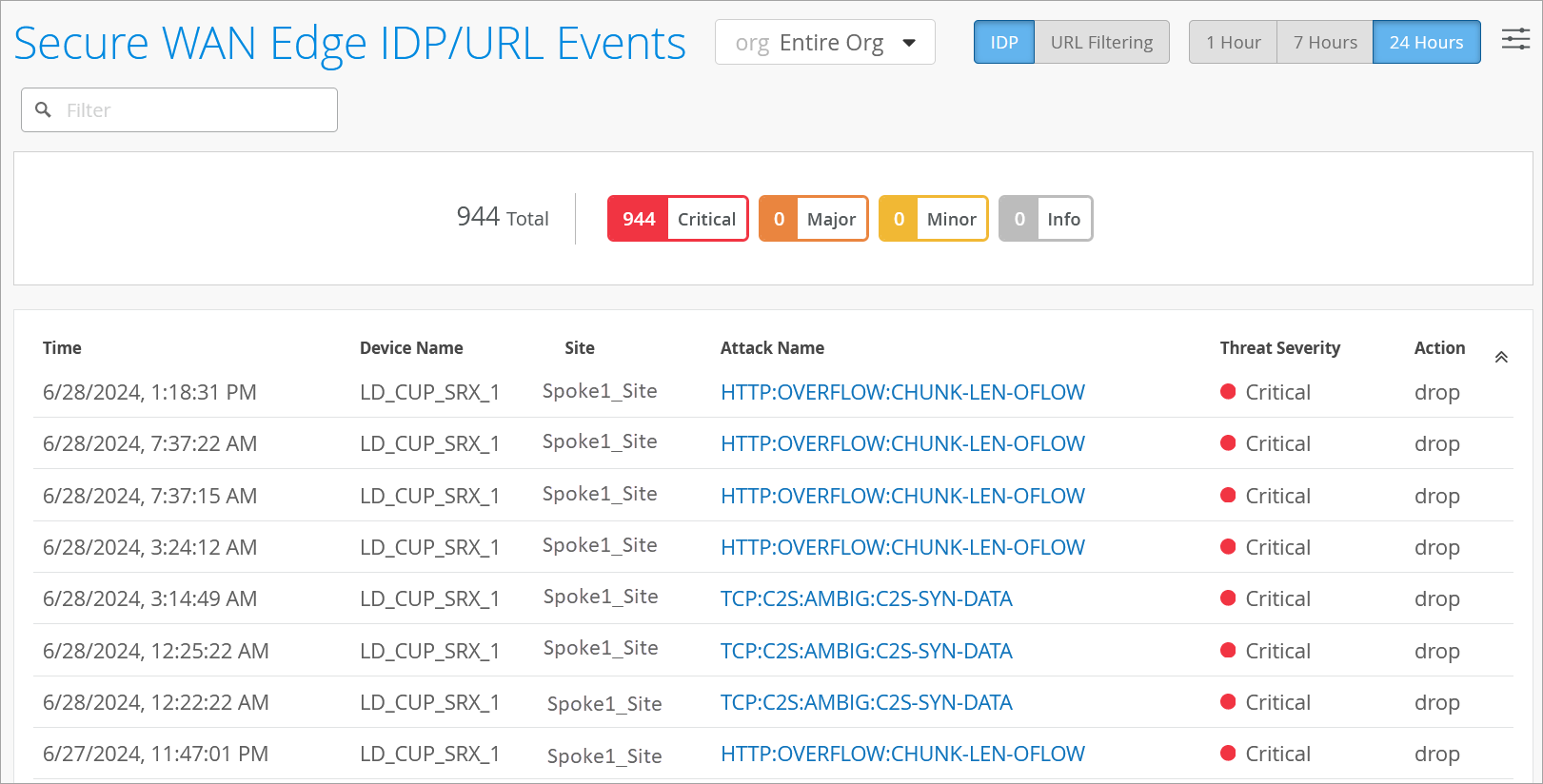This screenshot has width=1543, height=784.
Task: Click drop action in the 12:25:22 AM row
Action: click(1437, 651)
